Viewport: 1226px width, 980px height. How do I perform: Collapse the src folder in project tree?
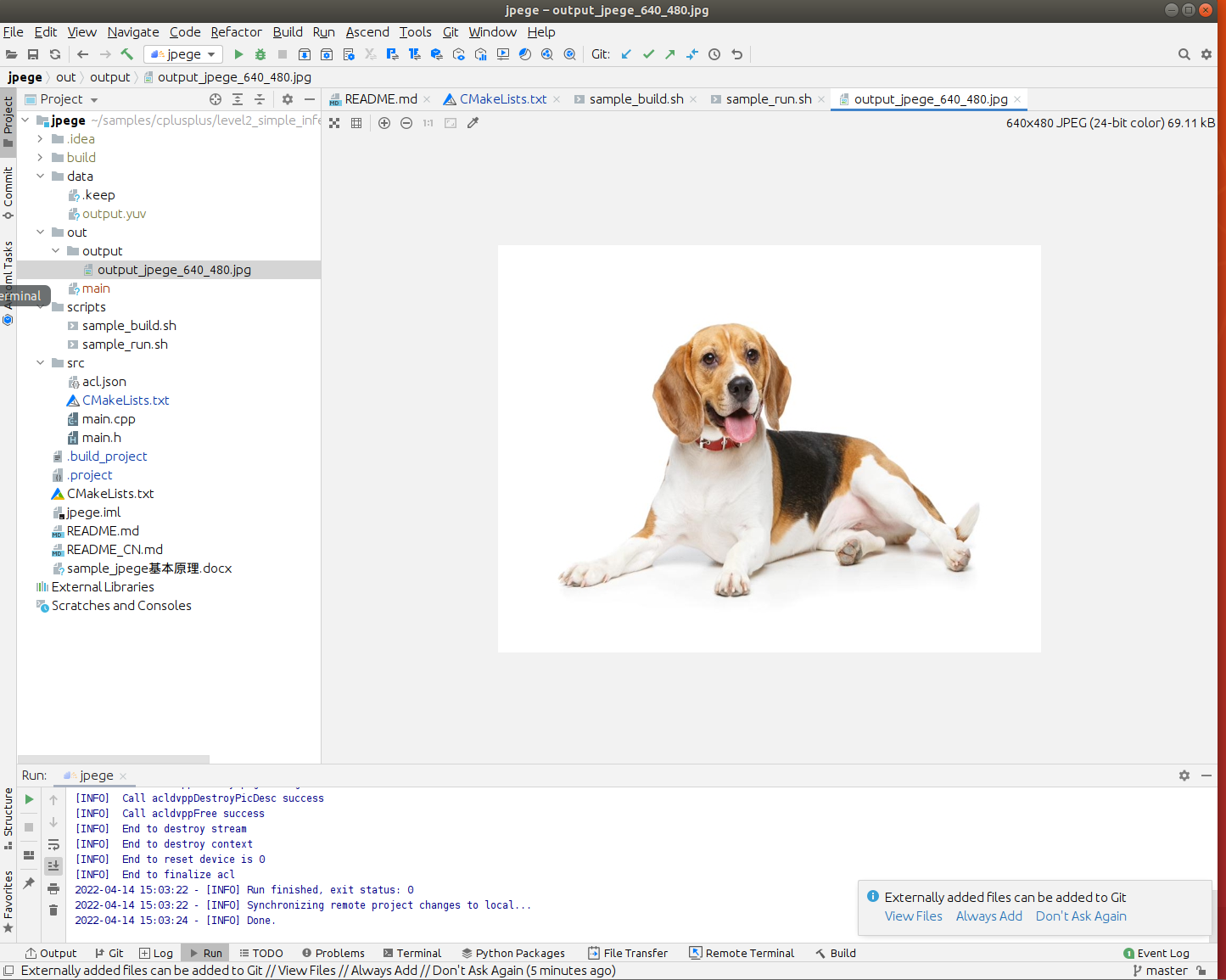(40, 363)
